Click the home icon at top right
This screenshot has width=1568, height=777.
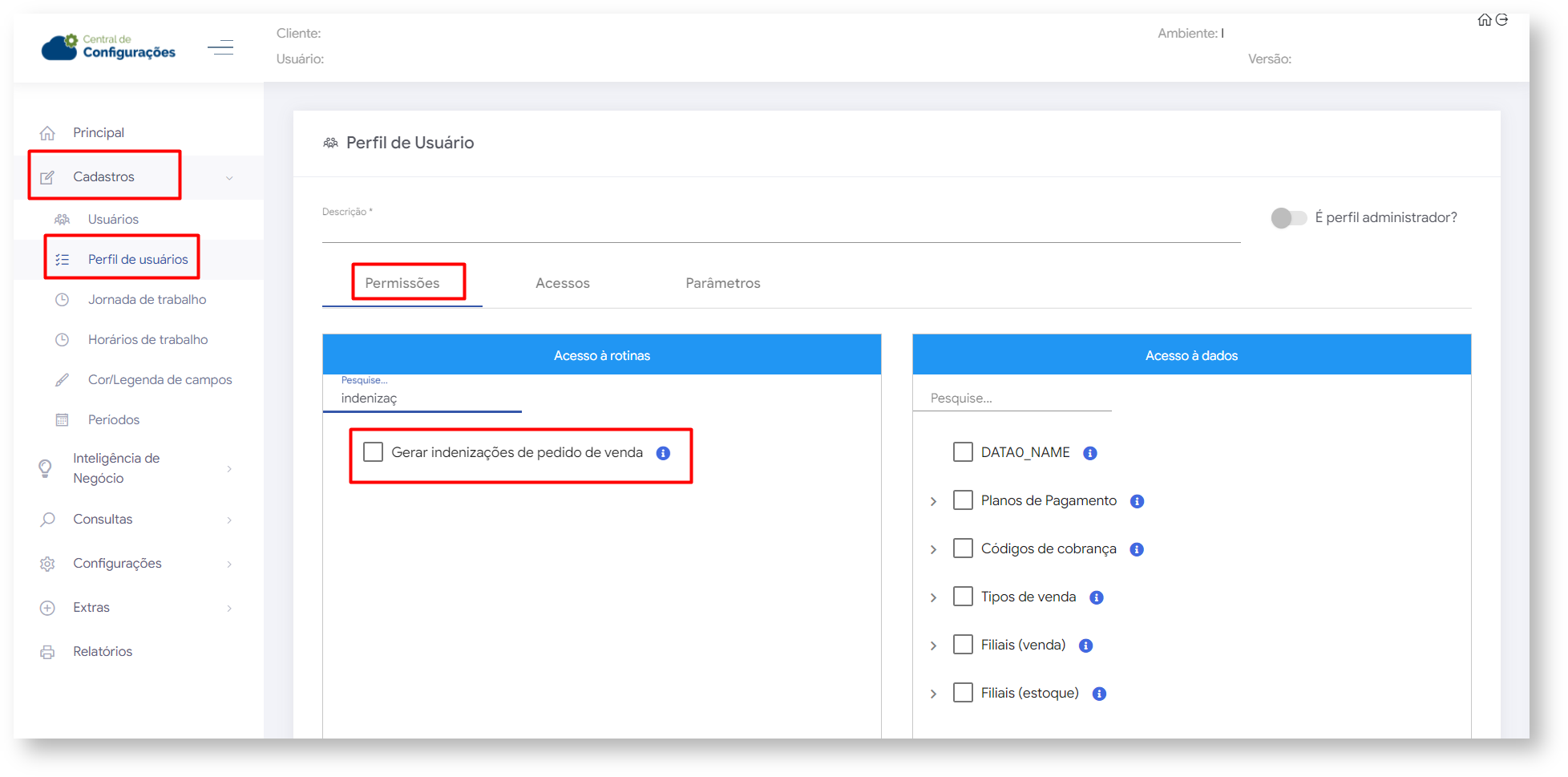[1484, 20]
